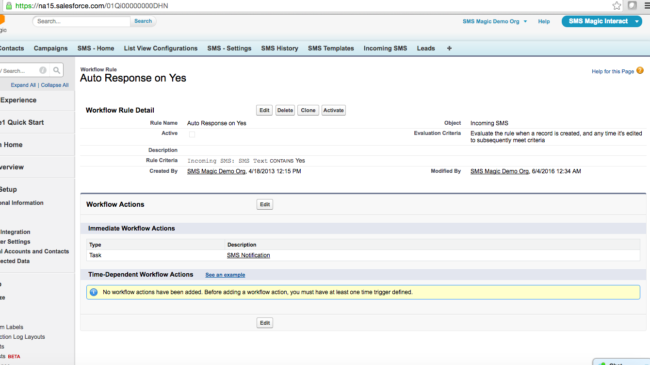The height and width of the screenshot is (365, 650).
Task: Click the Clone button
Action: (x=308, y=110)
